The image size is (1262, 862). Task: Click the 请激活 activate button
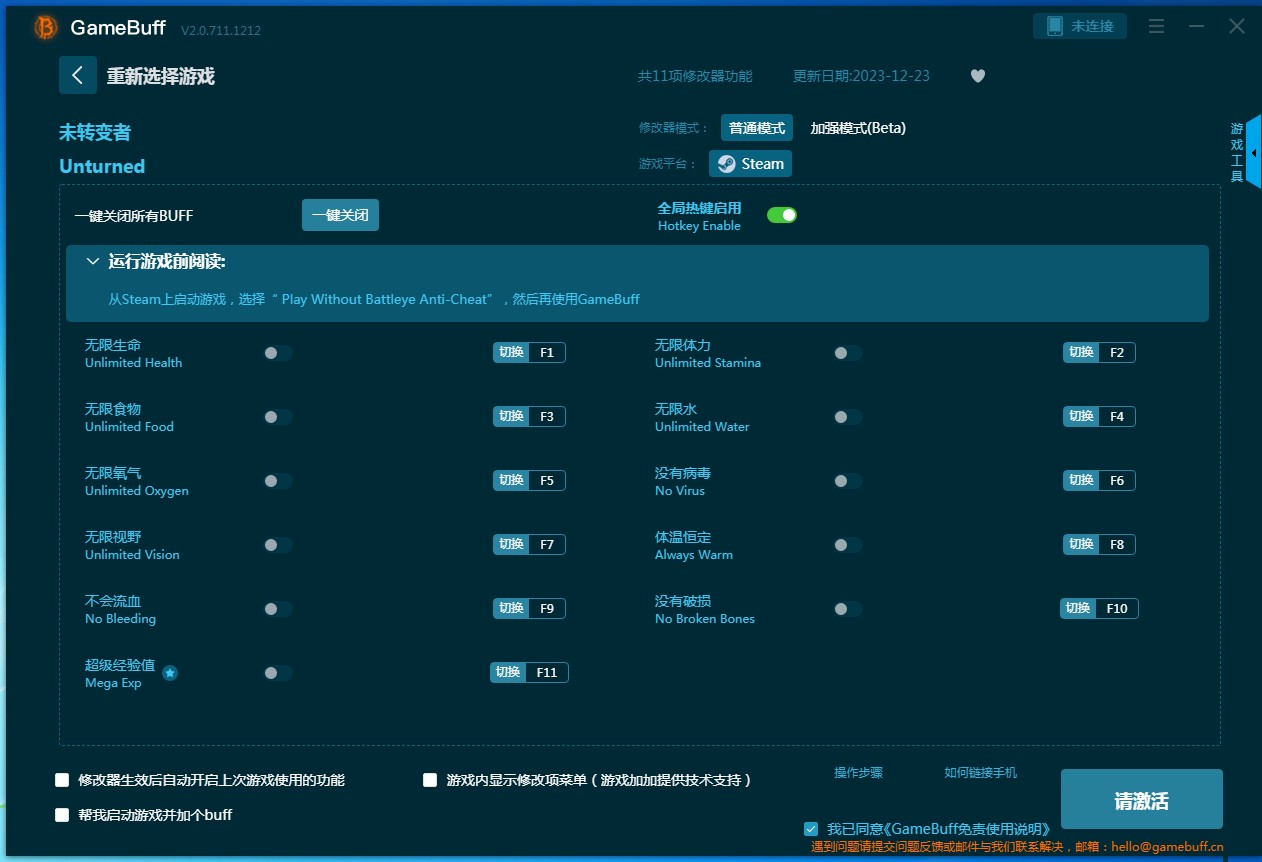(1141, 799)
